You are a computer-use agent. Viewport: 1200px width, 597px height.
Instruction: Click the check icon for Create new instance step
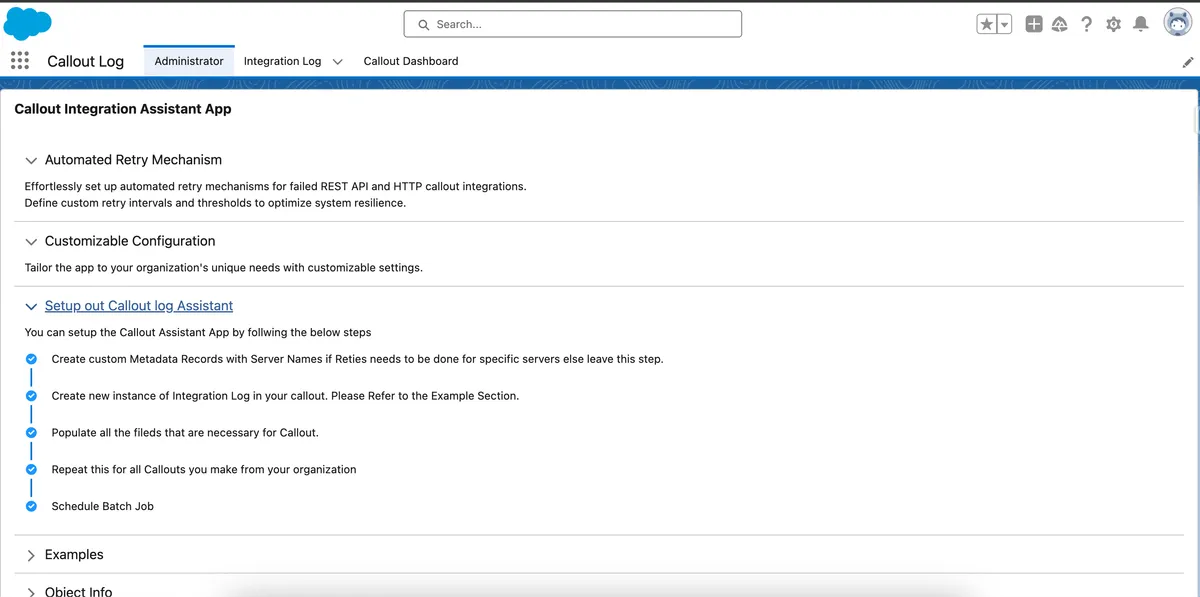(32, 396)
